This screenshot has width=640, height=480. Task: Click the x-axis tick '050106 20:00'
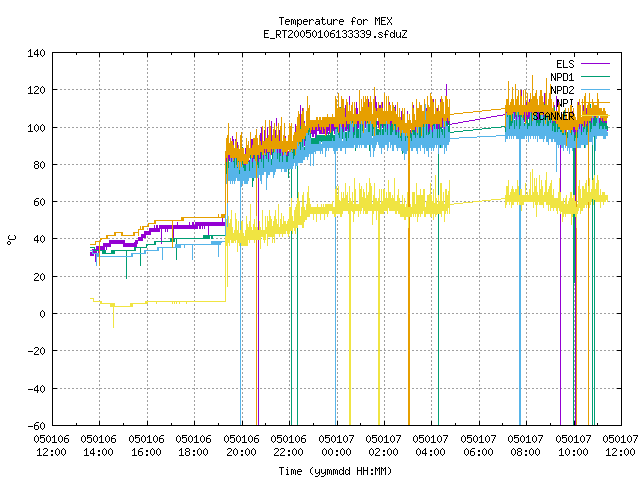(241, 446)
